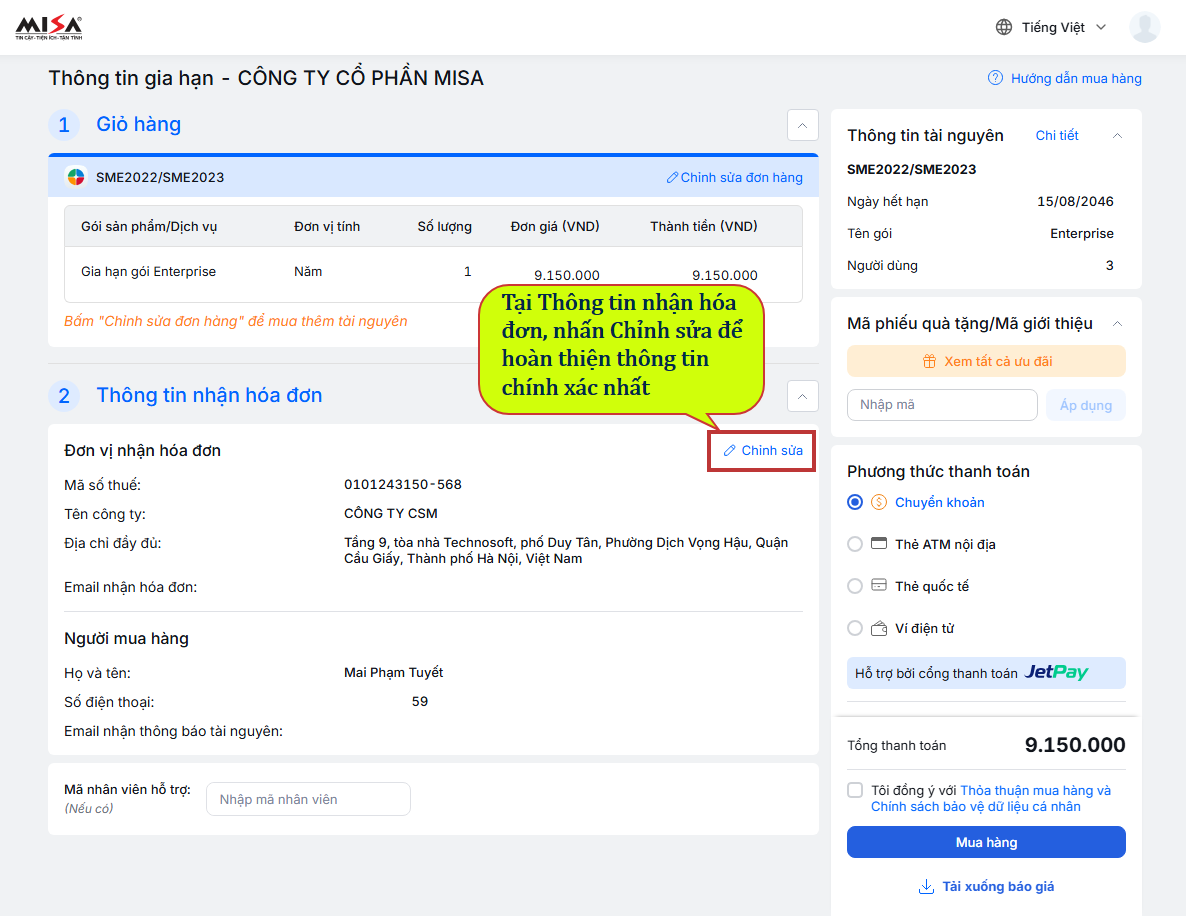The image size is (1186, 916).
Task: Click the Nhập mã nhân viên field
Action: (309, 800)
